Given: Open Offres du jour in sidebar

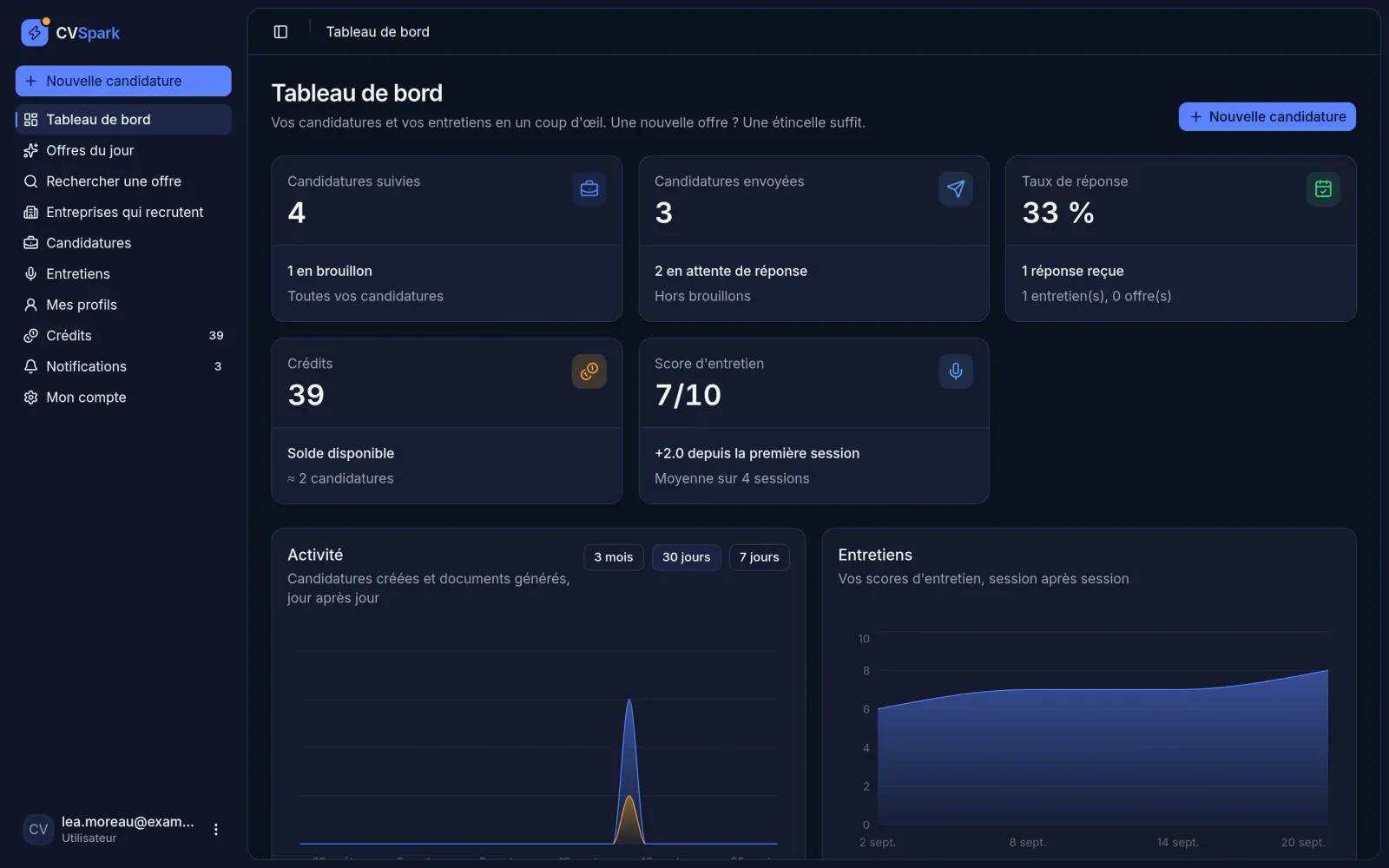Looking at the screenshot, I should pyautogui.click(x=123, y=150).
